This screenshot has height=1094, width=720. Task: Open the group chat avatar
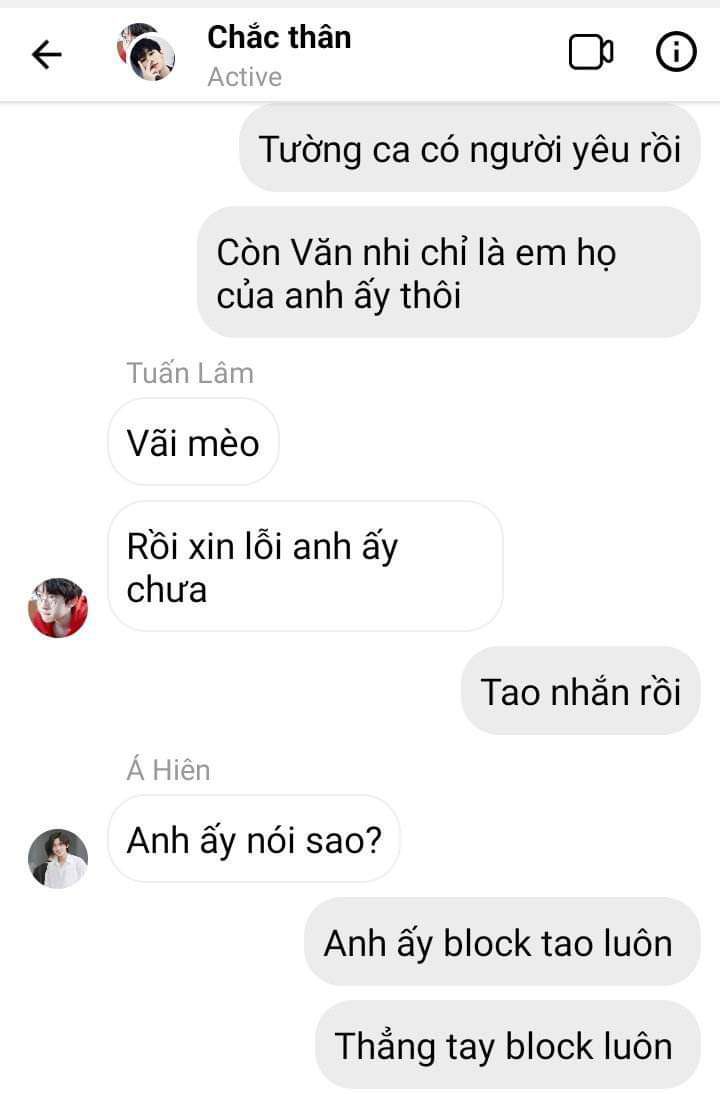coord(145,52)
